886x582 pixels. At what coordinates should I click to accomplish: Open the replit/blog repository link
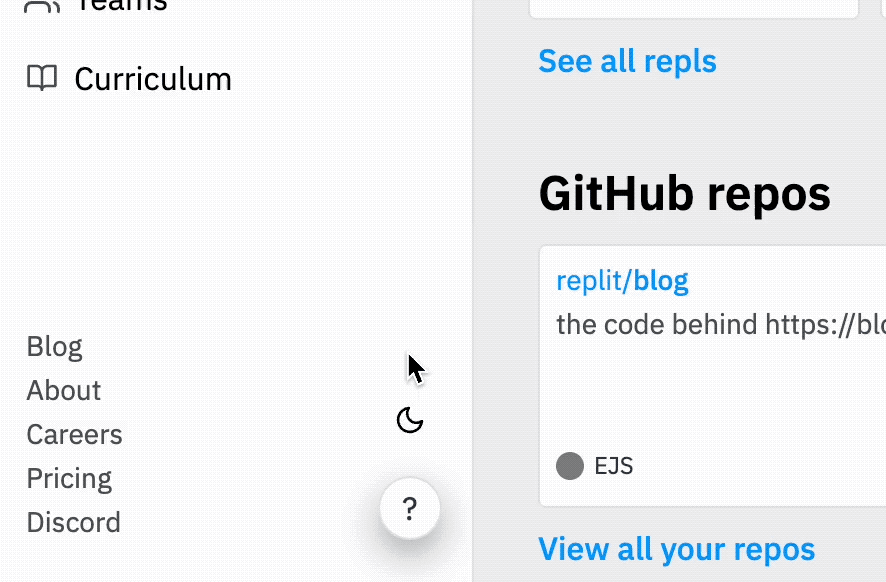pos(622,281)
